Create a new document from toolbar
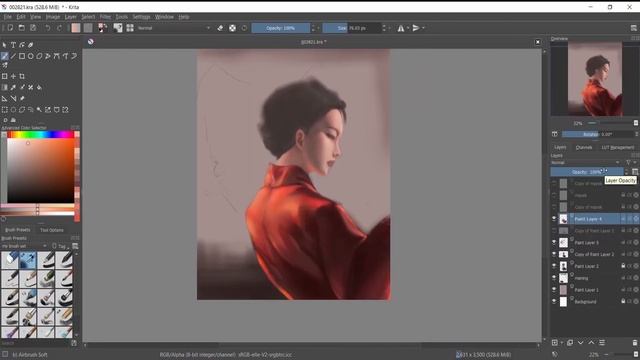640x360 pixels. point(10,28)
